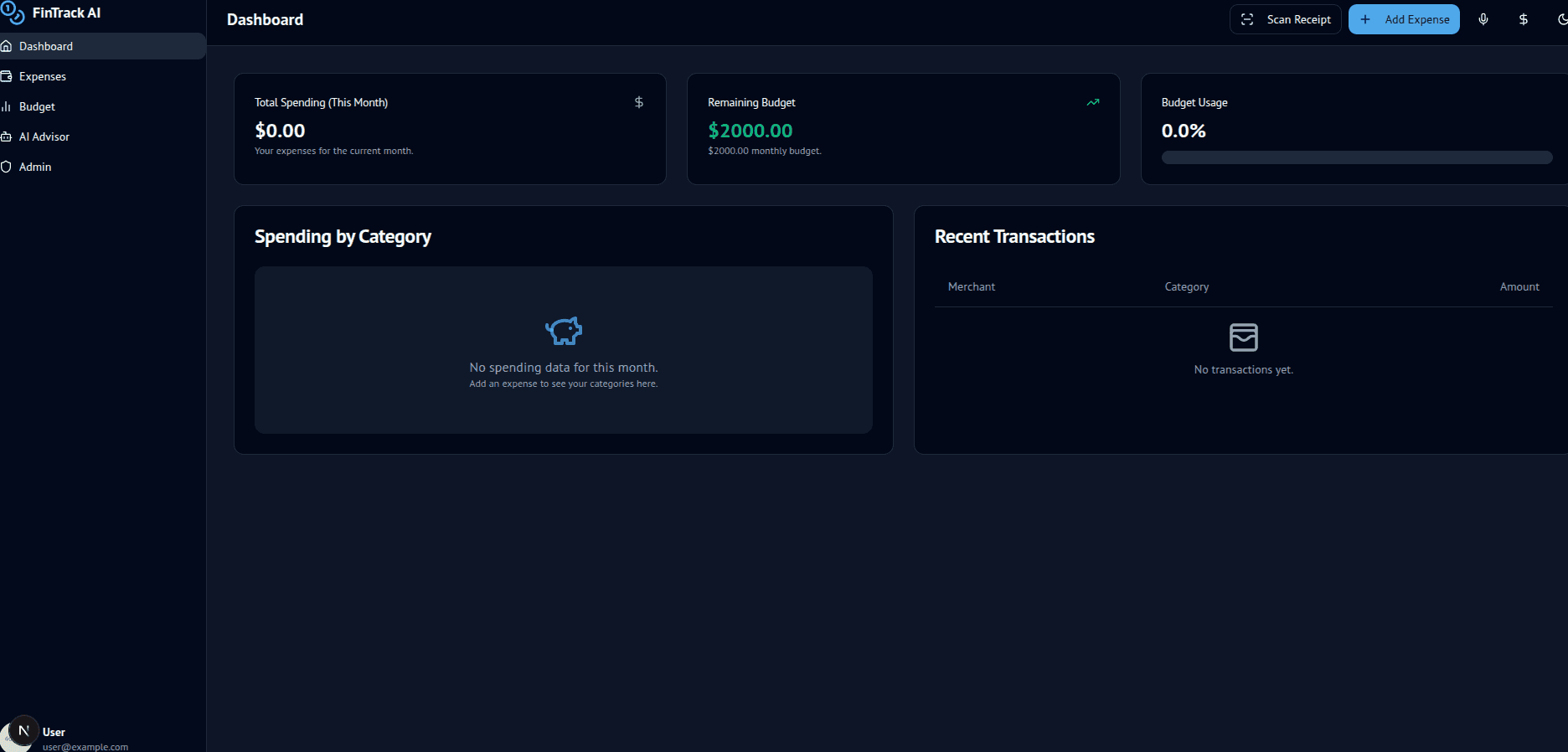Image resolution: width=1568 pixels, height=752 pixels.
Task: Click the Add Expense button
Action: [x=1404, y=19]
